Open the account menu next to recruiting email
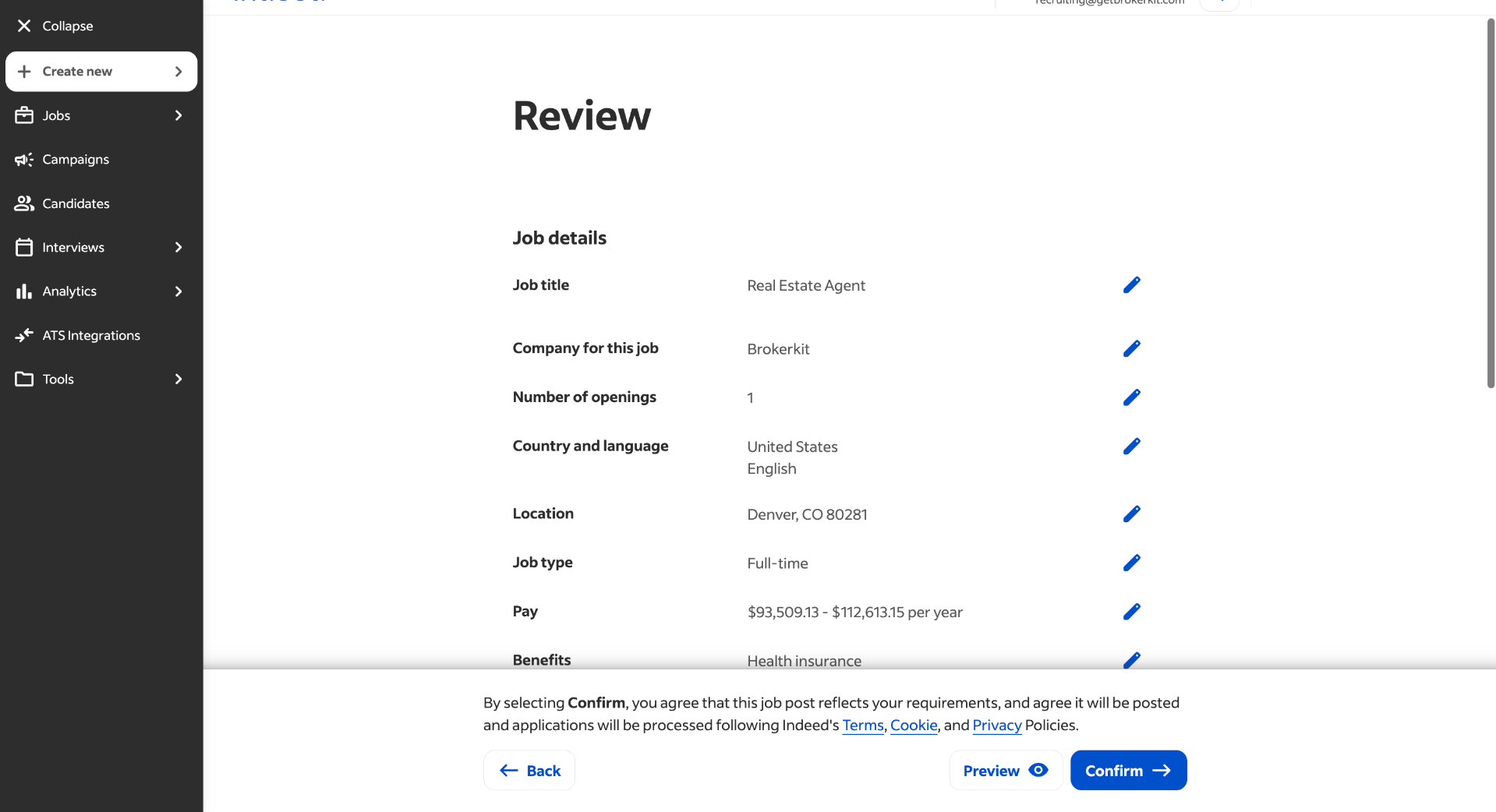This screenshot has width=1496, height=812. coord(1219,3)
